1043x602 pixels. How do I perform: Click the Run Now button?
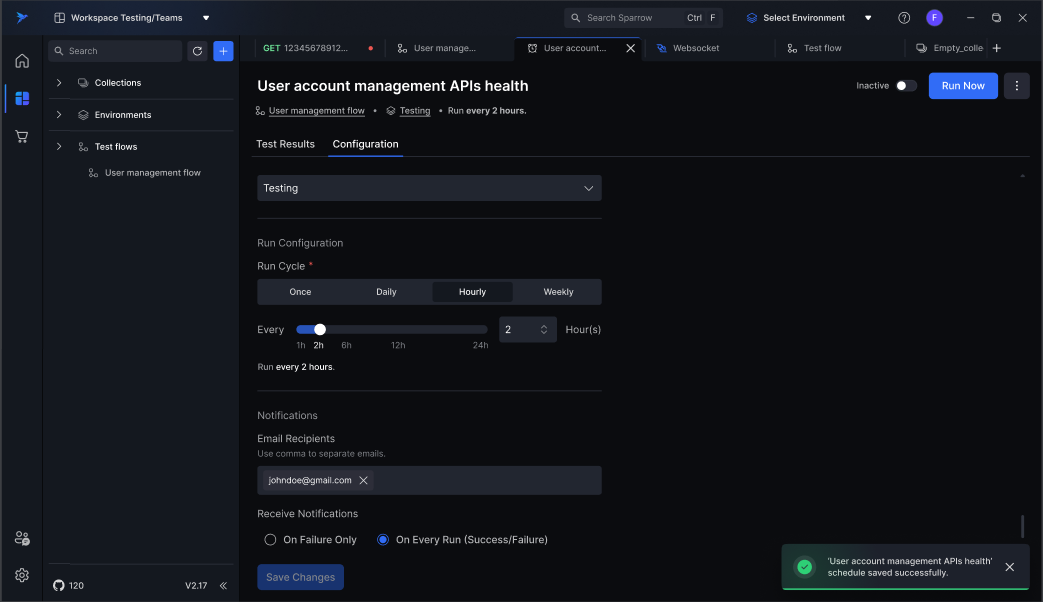pos(963,86)
